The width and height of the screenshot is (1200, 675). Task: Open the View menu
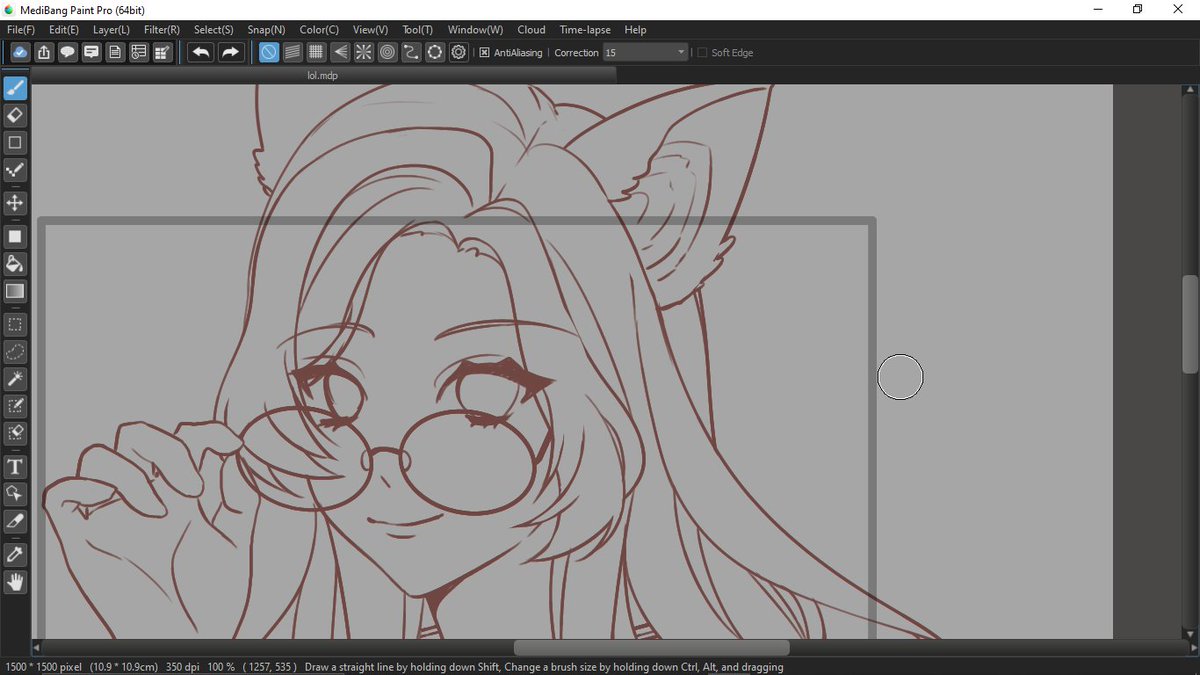click(x=371, y=30)
